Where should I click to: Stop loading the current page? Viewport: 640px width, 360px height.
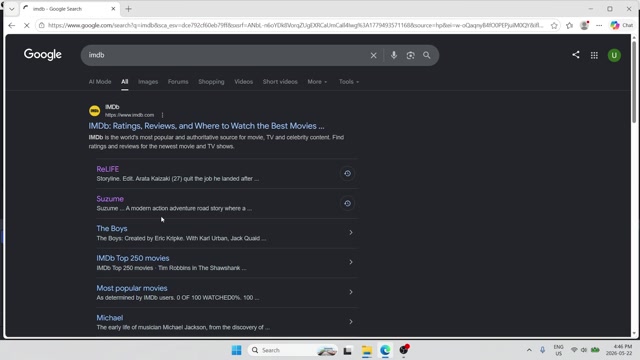27,25
